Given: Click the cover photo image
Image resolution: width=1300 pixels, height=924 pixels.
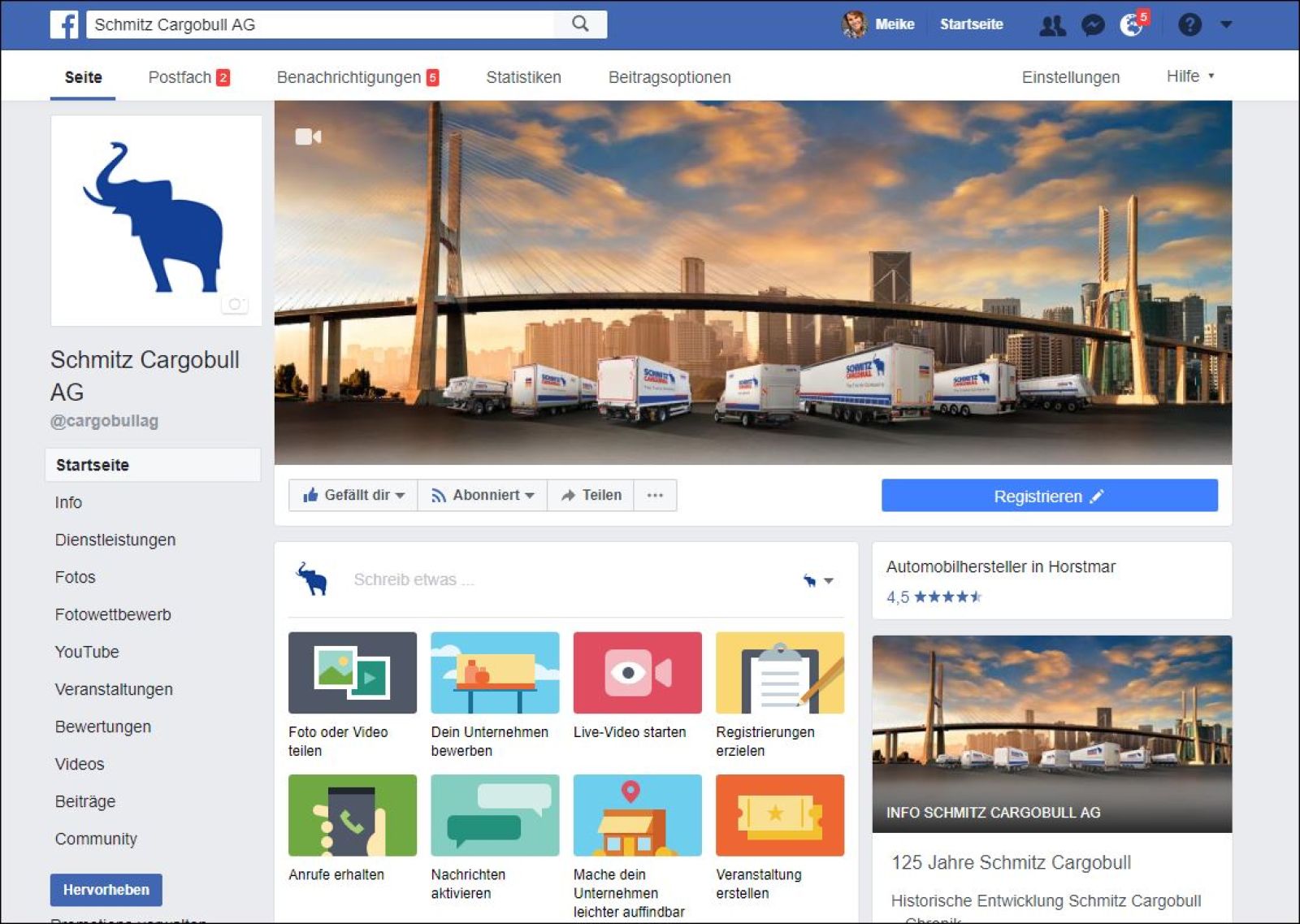Looking at the screenshot, I should pos(753,283).
